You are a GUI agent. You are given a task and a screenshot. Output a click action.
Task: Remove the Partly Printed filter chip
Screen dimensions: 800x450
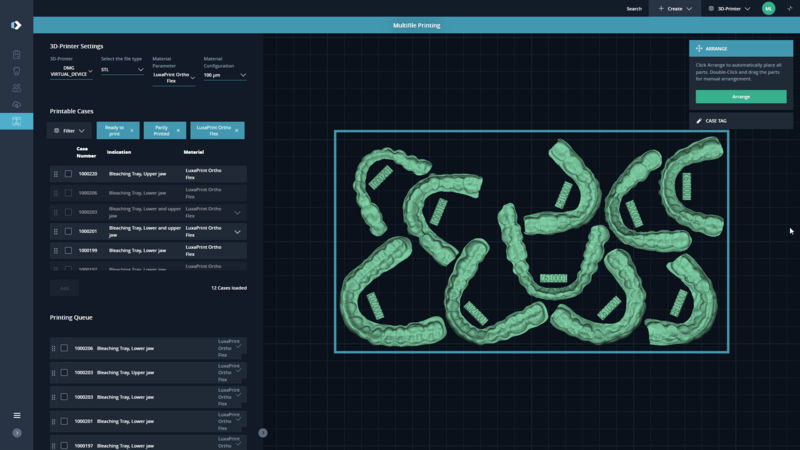178,131
